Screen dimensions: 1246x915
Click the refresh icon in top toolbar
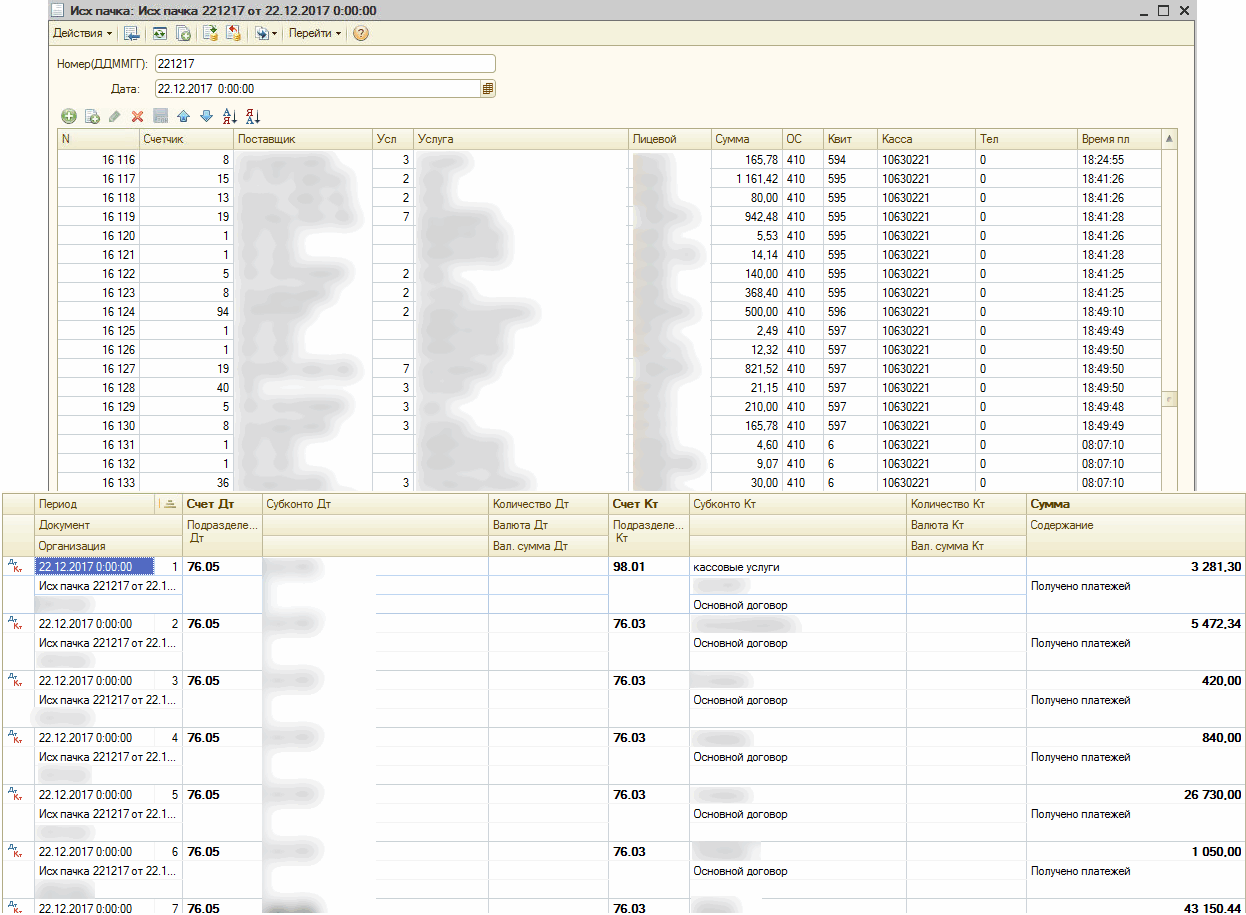(159, 33)
